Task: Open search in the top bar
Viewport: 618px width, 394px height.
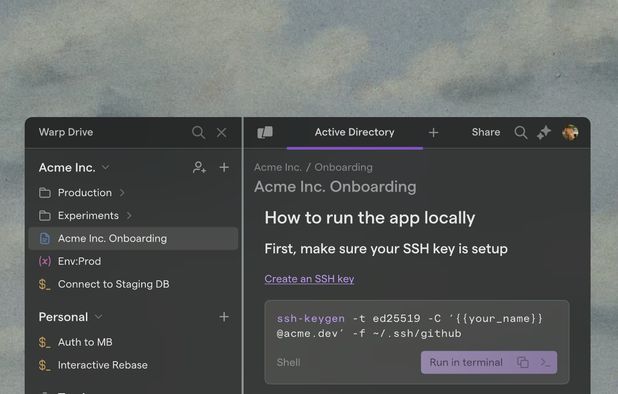Action: pyautogui.click(x=521, y=132)
